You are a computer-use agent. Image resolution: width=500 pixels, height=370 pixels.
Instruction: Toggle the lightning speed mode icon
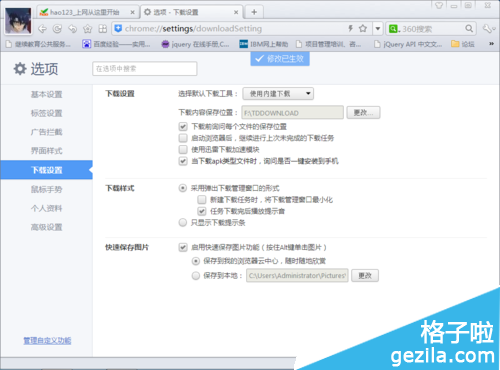tap(351, 29)
